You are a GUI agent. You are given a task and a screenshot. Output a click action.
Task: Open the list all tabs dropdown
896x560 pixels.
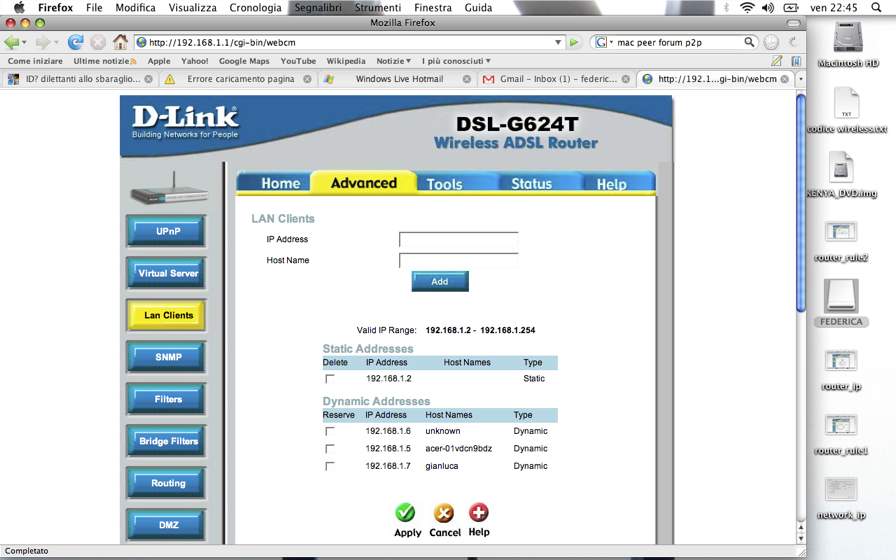point(801,79)
